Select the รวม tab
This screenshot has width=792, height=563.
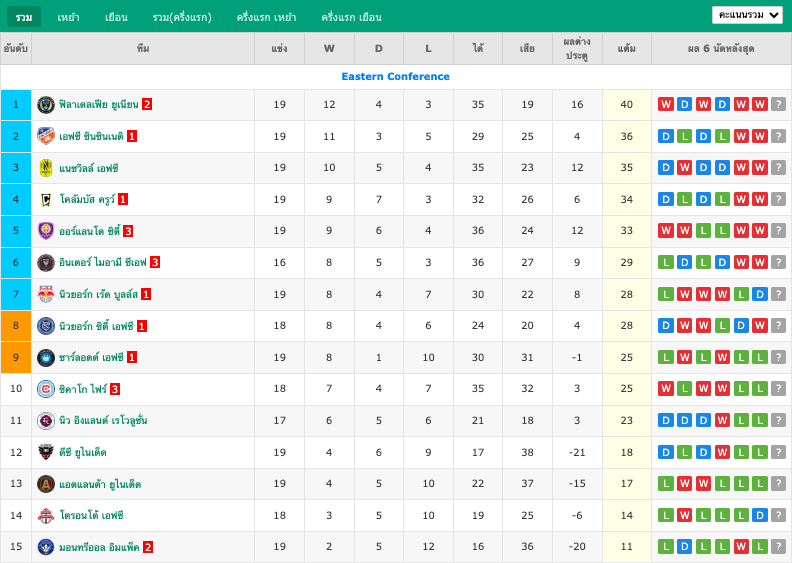tap(24, 17)
